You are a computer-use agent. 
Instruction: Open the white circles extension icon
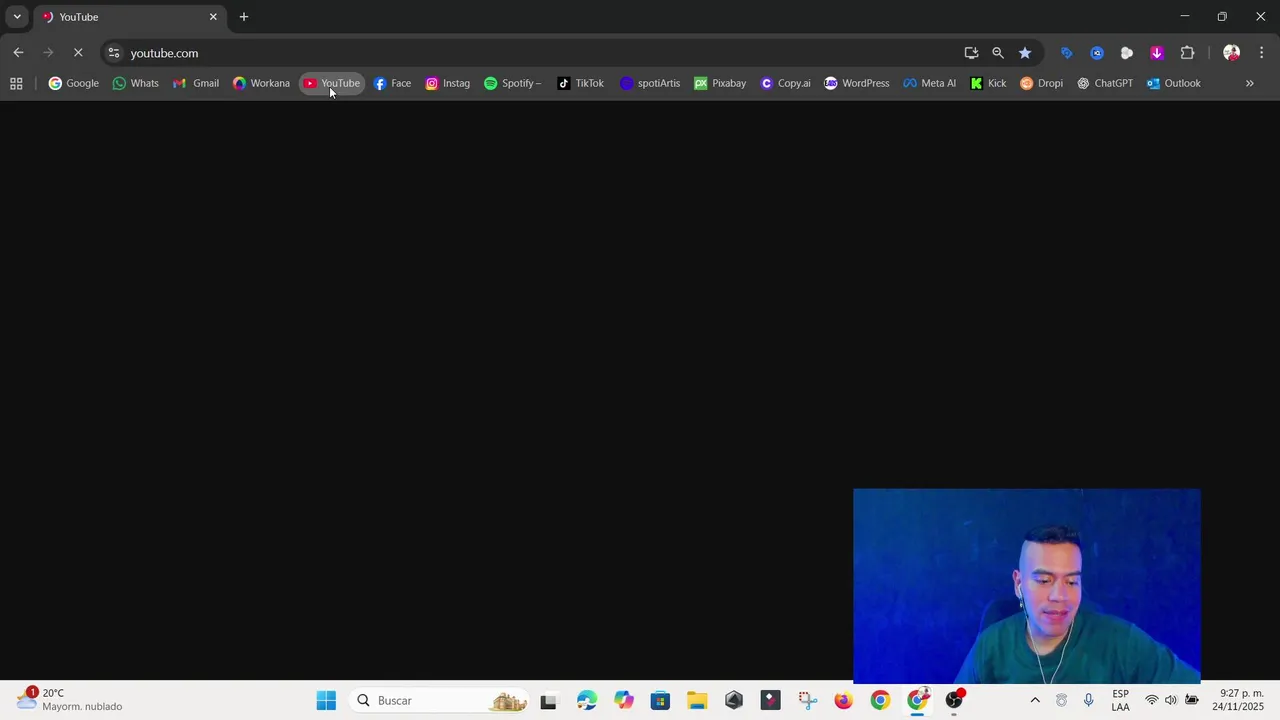point(1127,53)
